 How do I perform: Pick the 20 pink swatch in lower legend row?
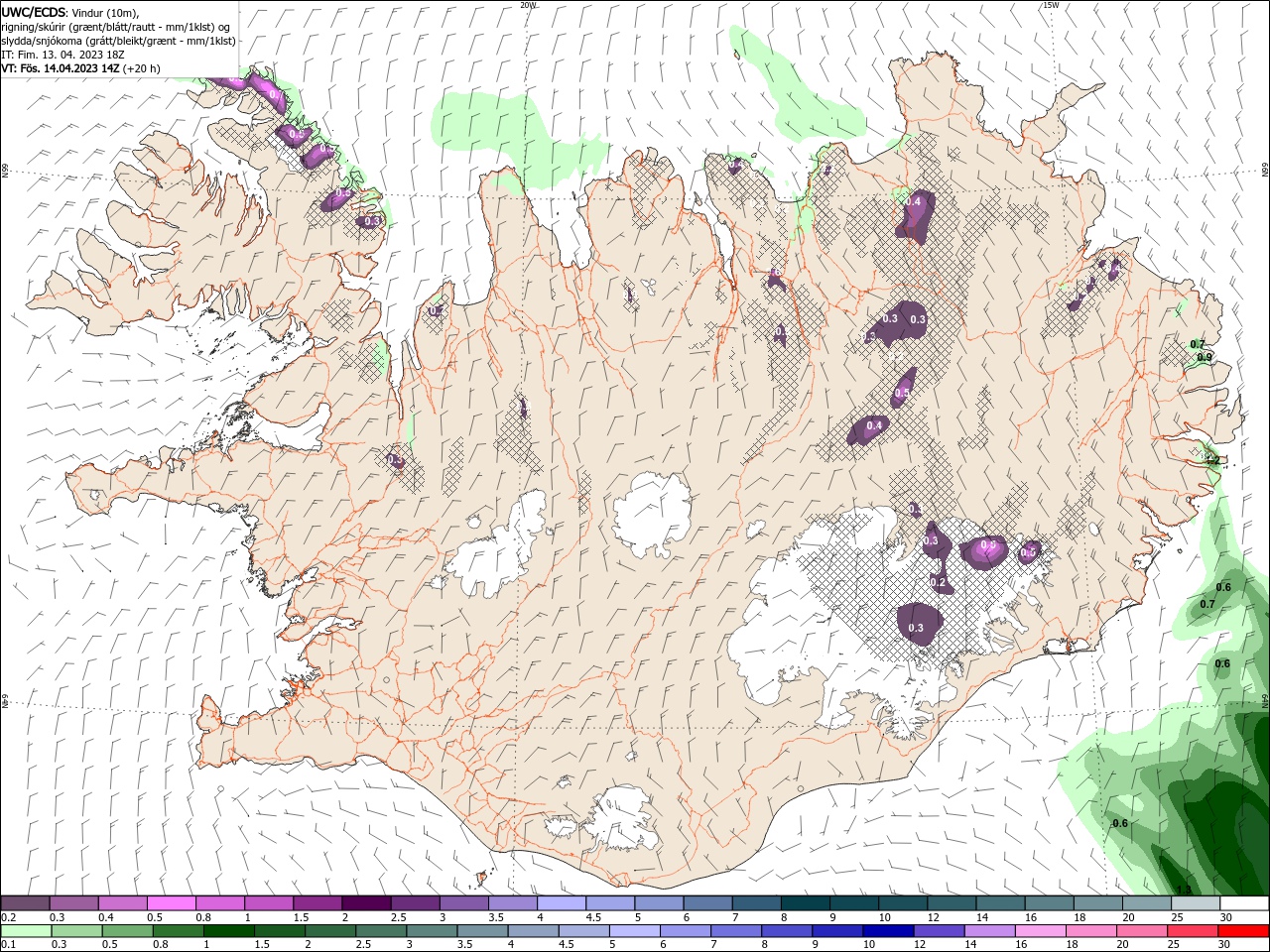[1141, 931]
